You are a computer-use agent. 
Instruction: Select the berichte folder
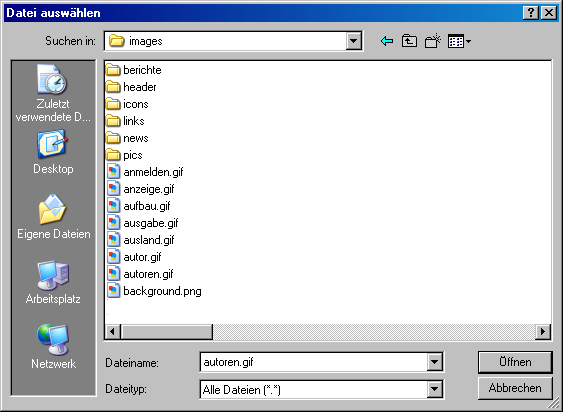pyautogui.click(x=134, y=70)
